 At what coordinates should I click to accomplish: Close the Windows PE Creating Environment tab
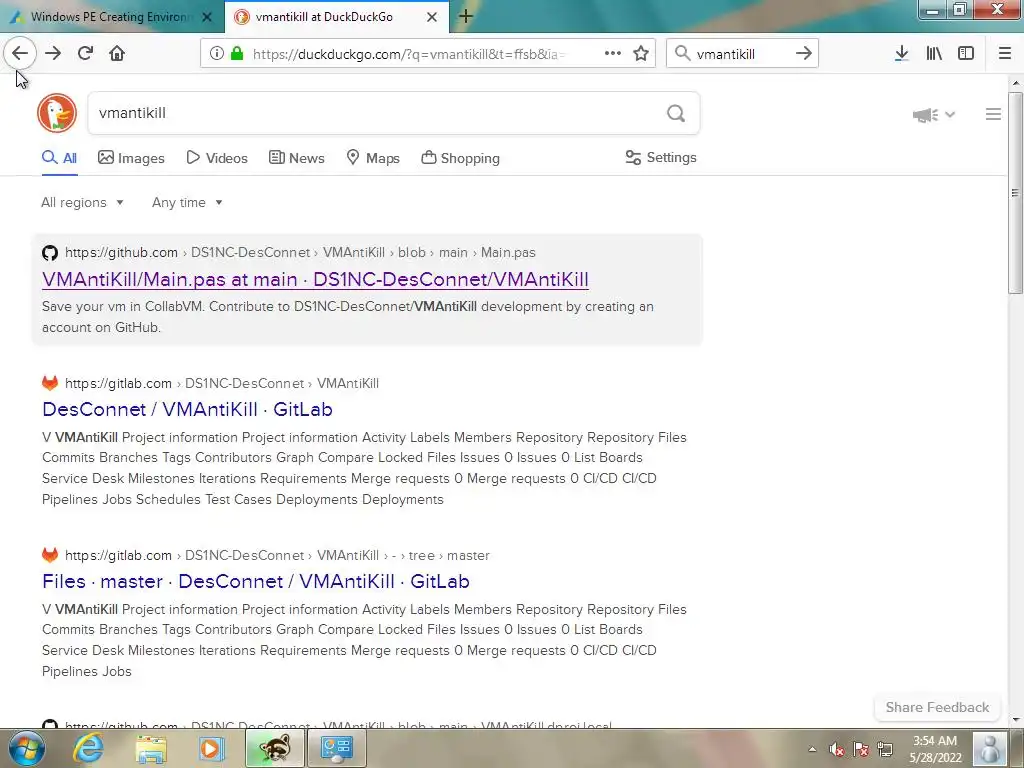point(207,18)
